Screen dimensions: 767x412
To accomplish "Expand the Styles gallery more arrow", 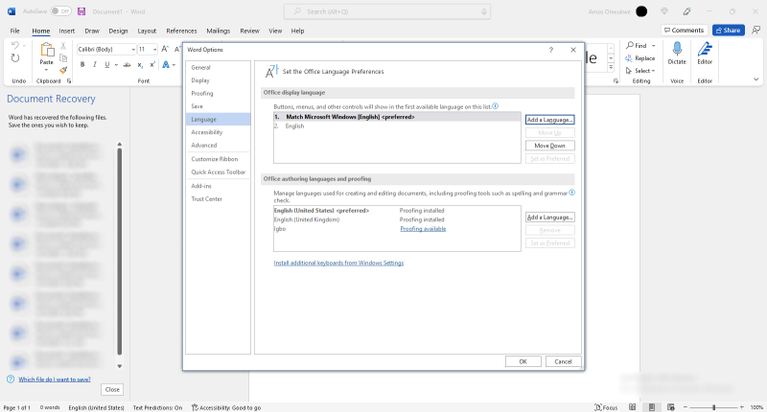I will [x=610, y=69].
